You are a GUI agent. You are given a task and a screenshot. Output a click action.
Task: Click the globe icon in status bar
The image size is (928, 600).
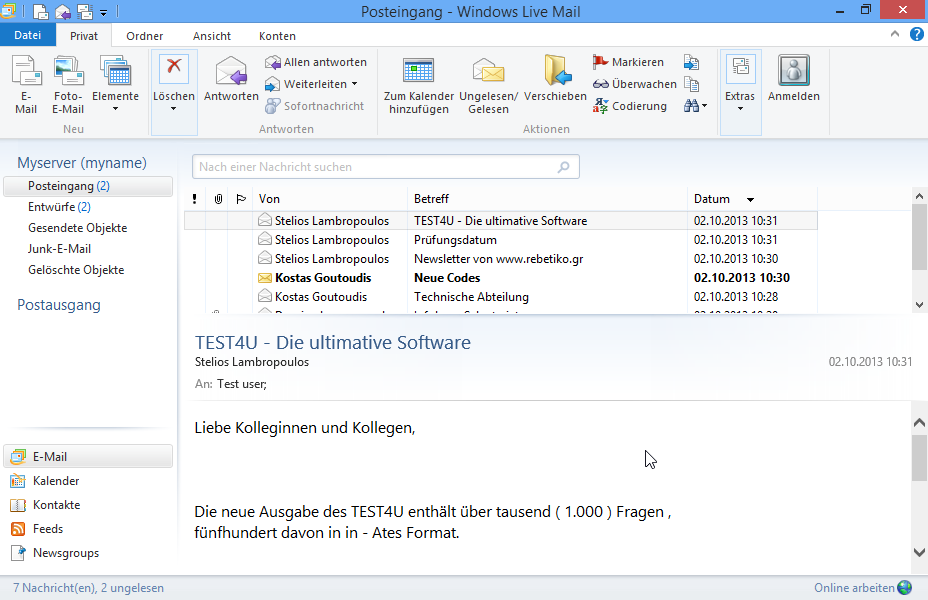(904, 588)
